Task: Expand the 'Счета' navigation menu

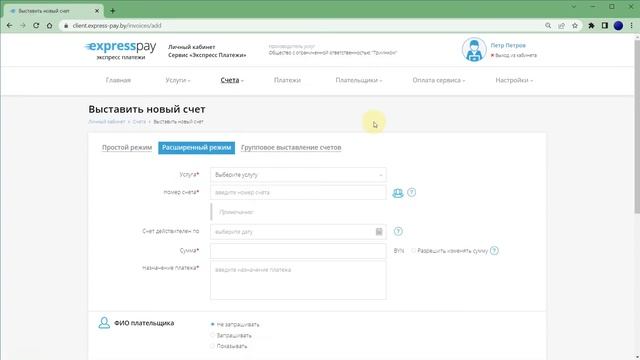Action: pyautogui.click(x=232, y=80)
